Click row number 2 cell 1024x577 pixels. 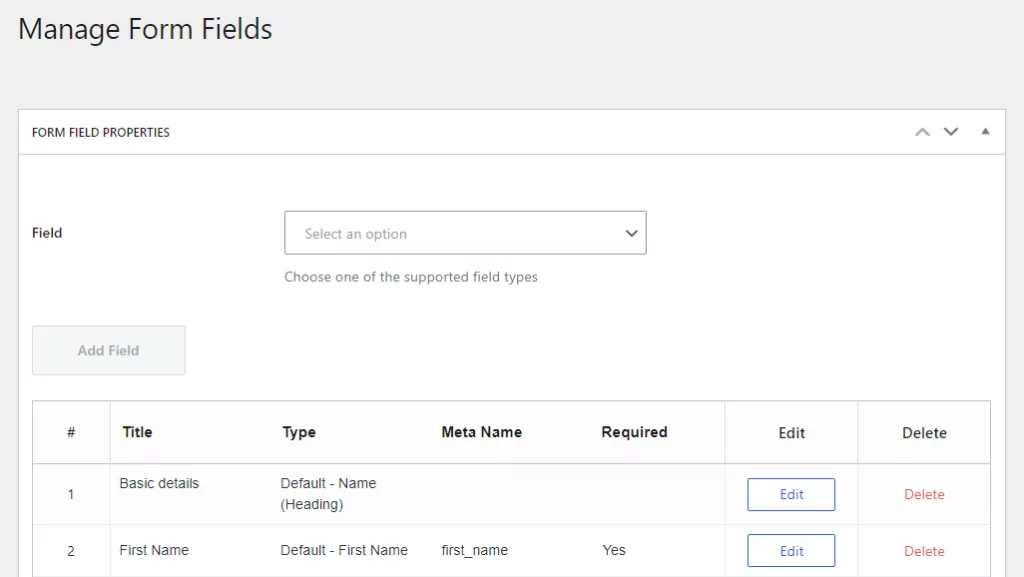(x=71, y=551)
